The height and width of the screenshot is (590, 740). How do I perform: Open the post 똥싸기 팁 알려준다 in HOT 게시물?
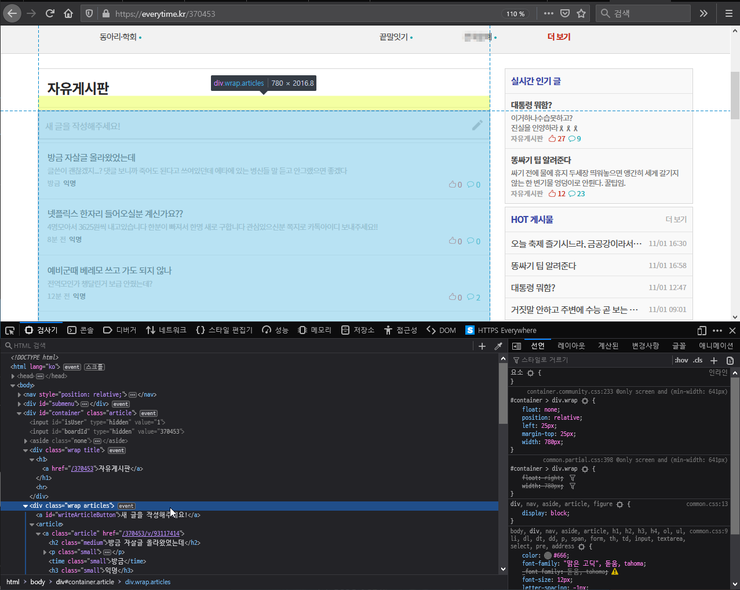(x=543, y=266)
